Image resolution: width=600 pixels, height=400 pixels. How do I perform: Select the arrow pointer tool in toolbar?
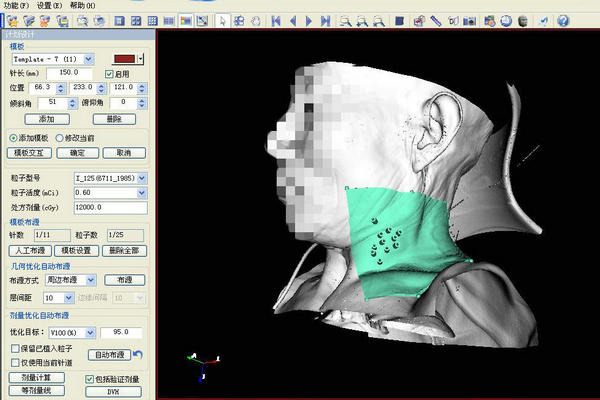click(x=223, y=19)
